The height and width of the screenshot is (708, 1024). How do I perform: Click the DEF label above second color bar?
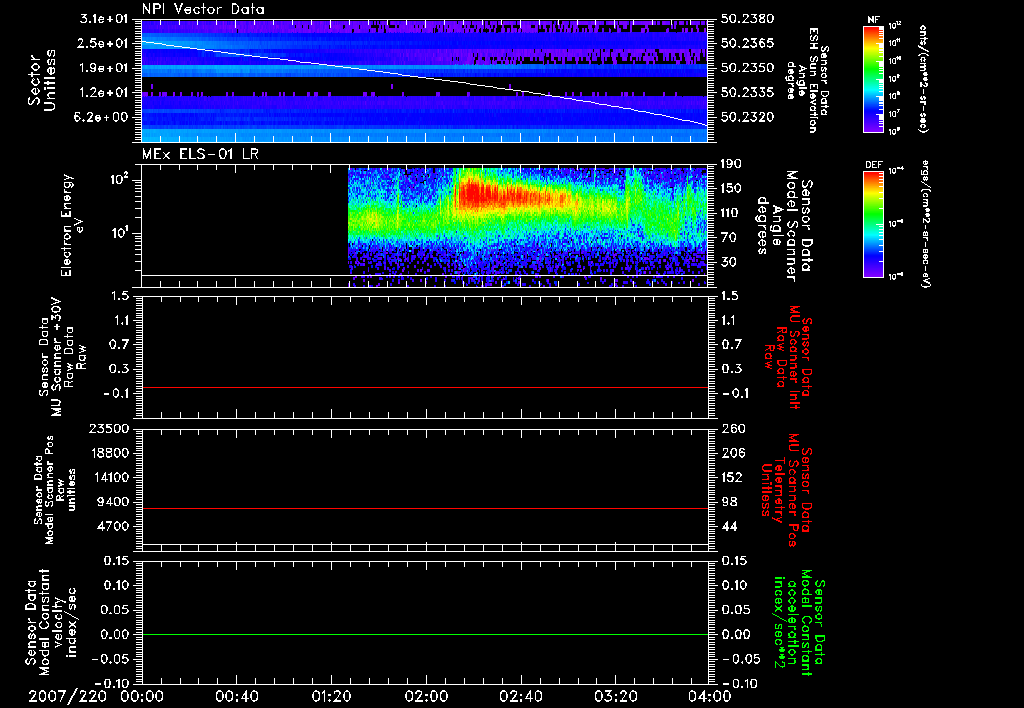tap(873, 165)
